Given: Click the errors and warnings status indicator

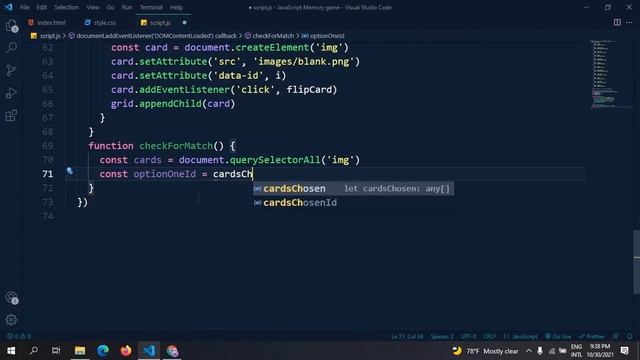Looking at the screenshot, I should 19,336.
